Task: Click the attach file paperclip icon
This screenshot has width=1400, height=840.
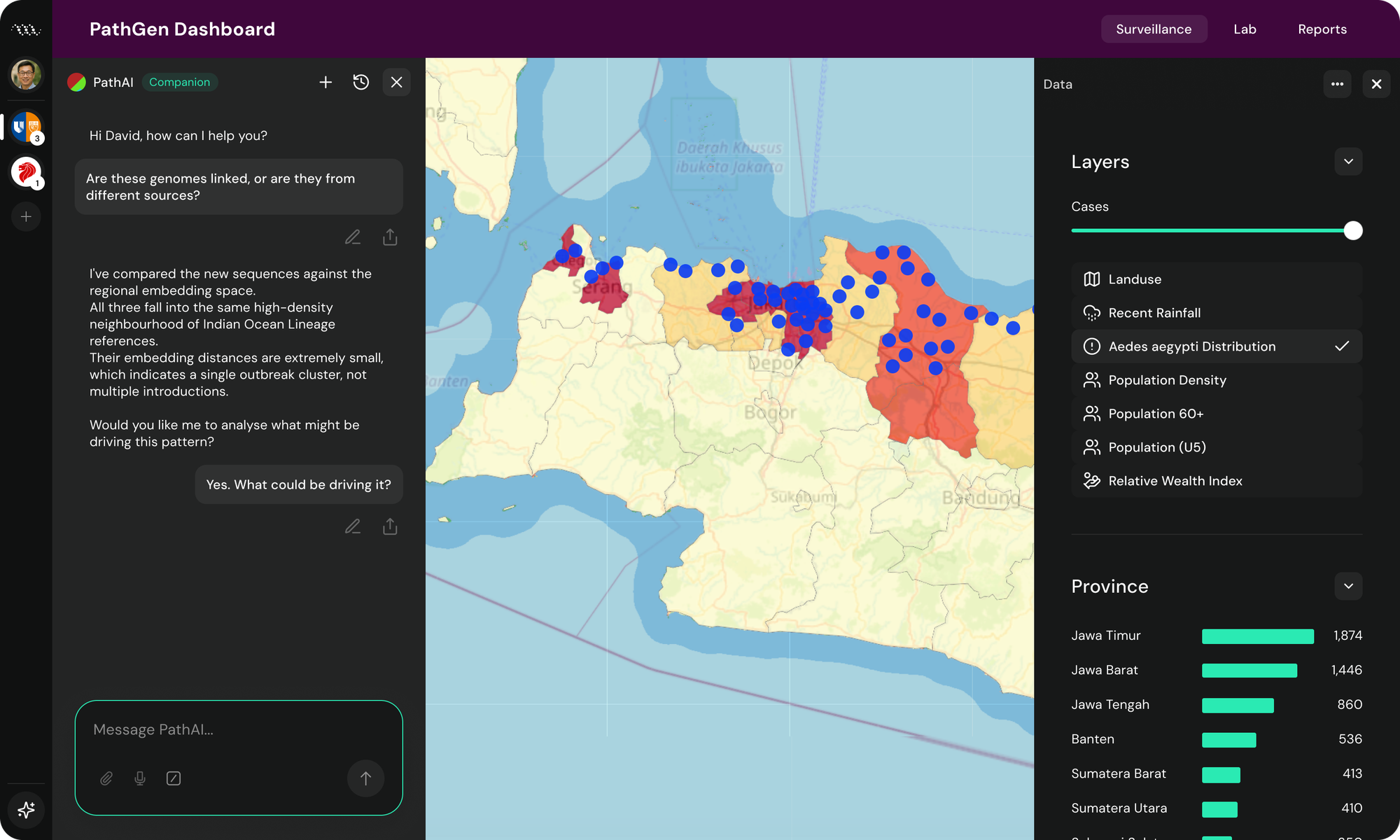Action: (106, 778)
